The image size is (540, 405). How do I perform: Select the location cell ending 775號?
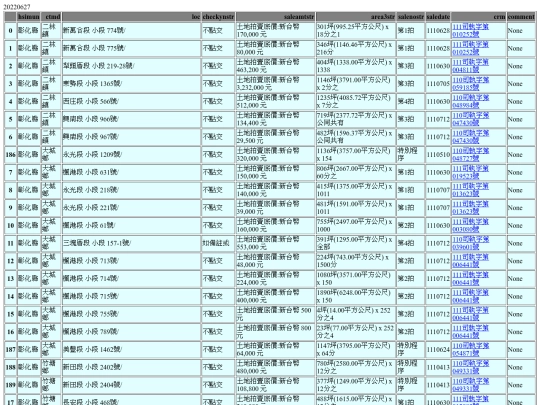click(x=132, y=48)
